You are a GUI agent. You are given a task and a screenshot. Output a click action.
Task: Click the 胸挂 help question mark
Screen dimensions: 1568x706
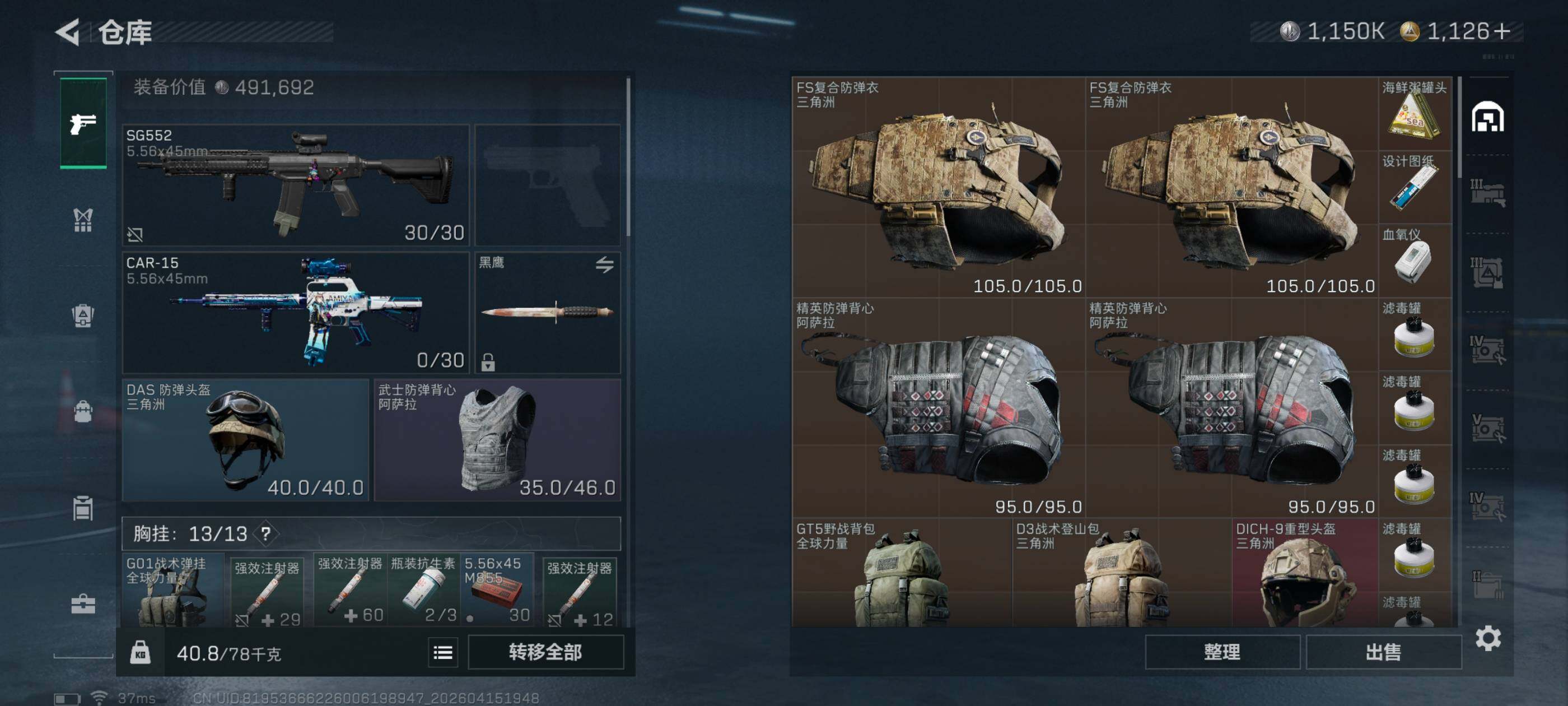click(266, 533)
